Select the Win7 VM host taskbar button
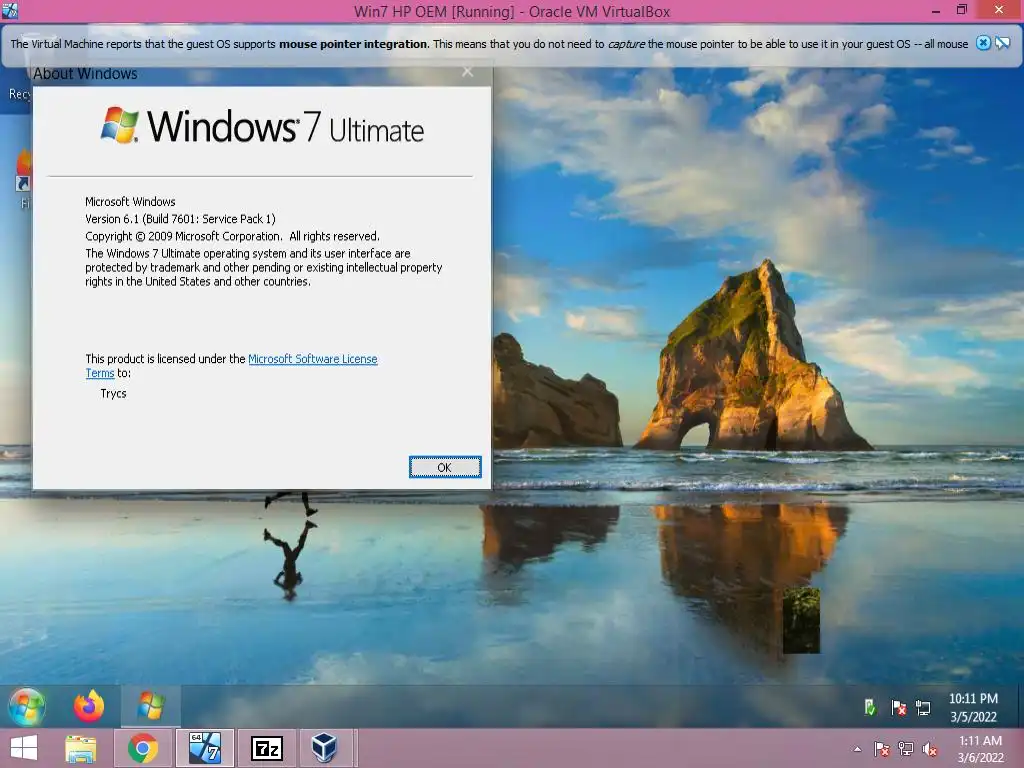Viewport: 1024px width, 768px height. pos(205,748)
